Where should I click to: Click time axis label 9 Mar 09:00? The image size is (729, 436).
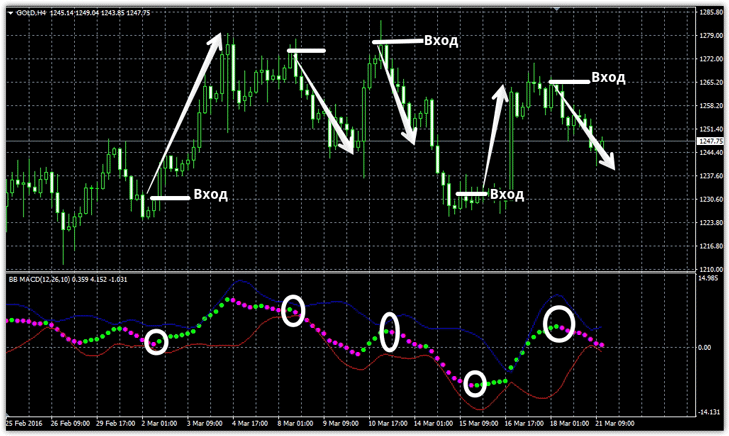[341, 423]
